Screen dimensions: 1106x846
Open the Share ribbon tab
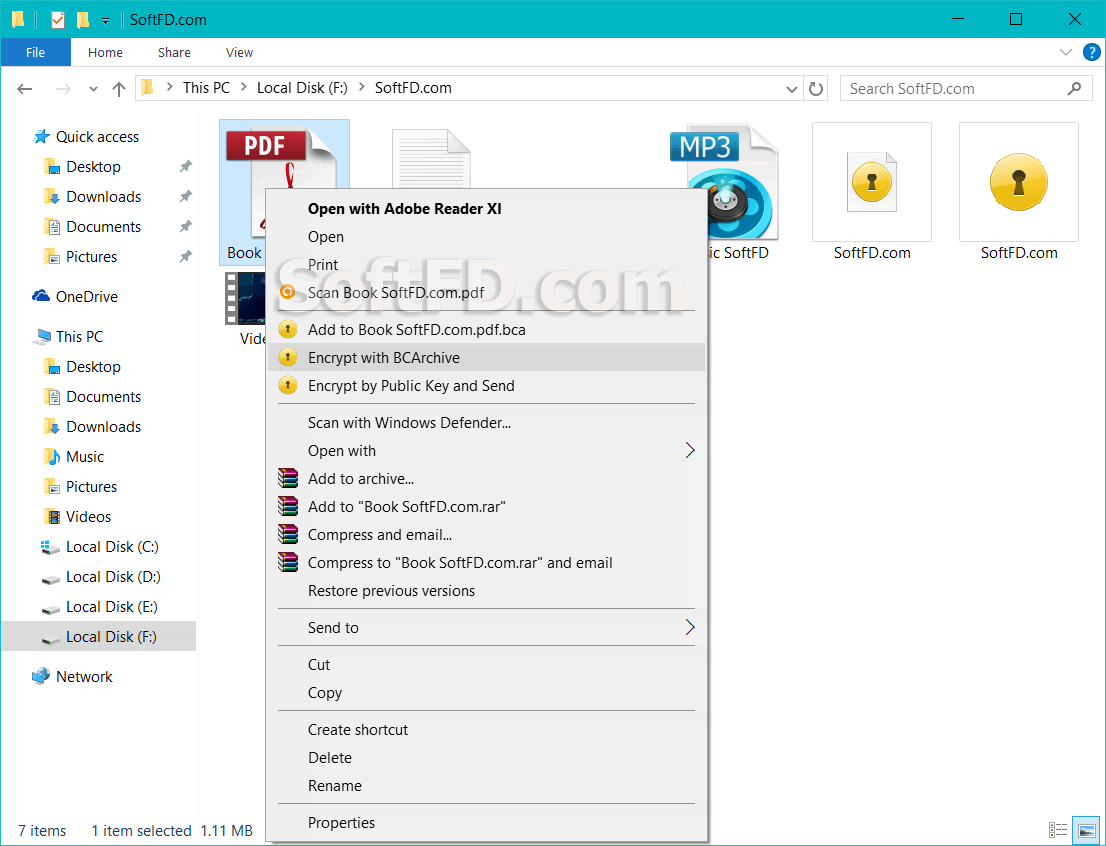174,52
